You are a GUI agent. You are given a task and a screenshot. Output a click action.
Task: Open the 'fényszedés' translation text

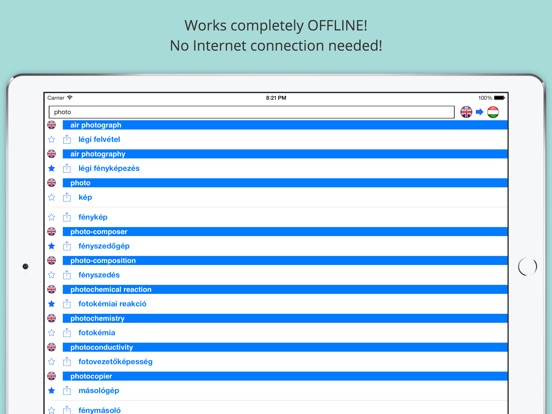coord(99,275)
